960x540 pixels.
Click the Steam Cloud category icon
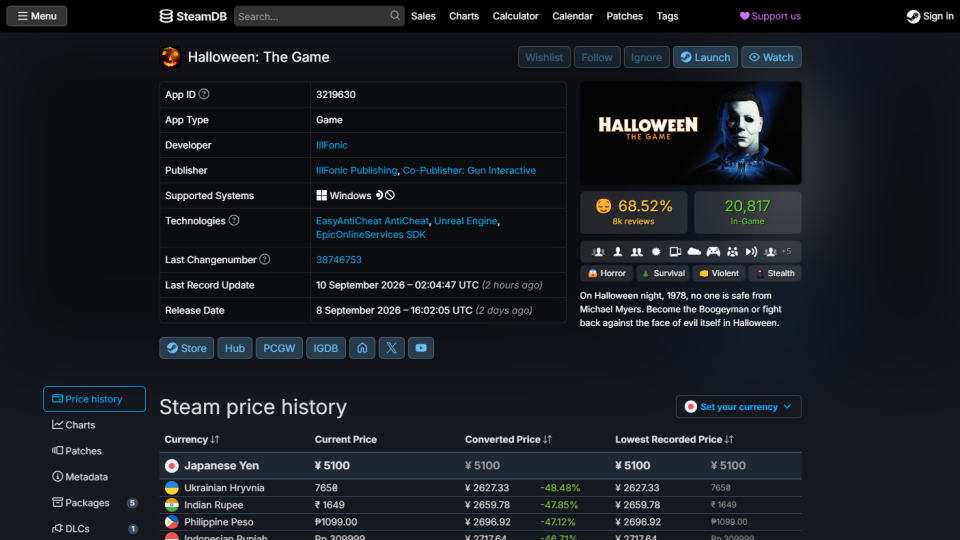(694, 252)
